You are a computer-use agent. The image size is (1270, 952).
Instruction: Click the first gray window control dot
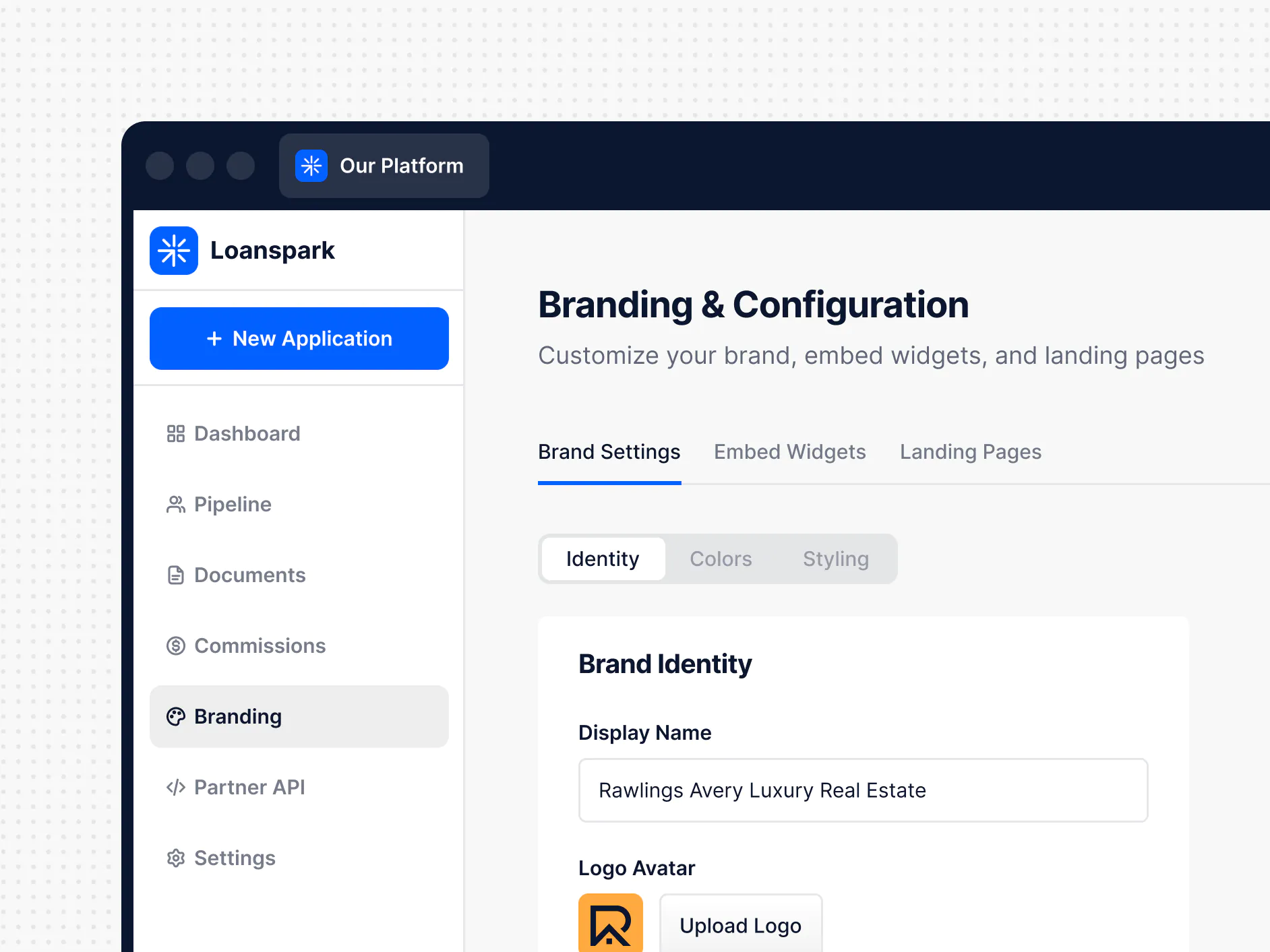tap(160, 166)
